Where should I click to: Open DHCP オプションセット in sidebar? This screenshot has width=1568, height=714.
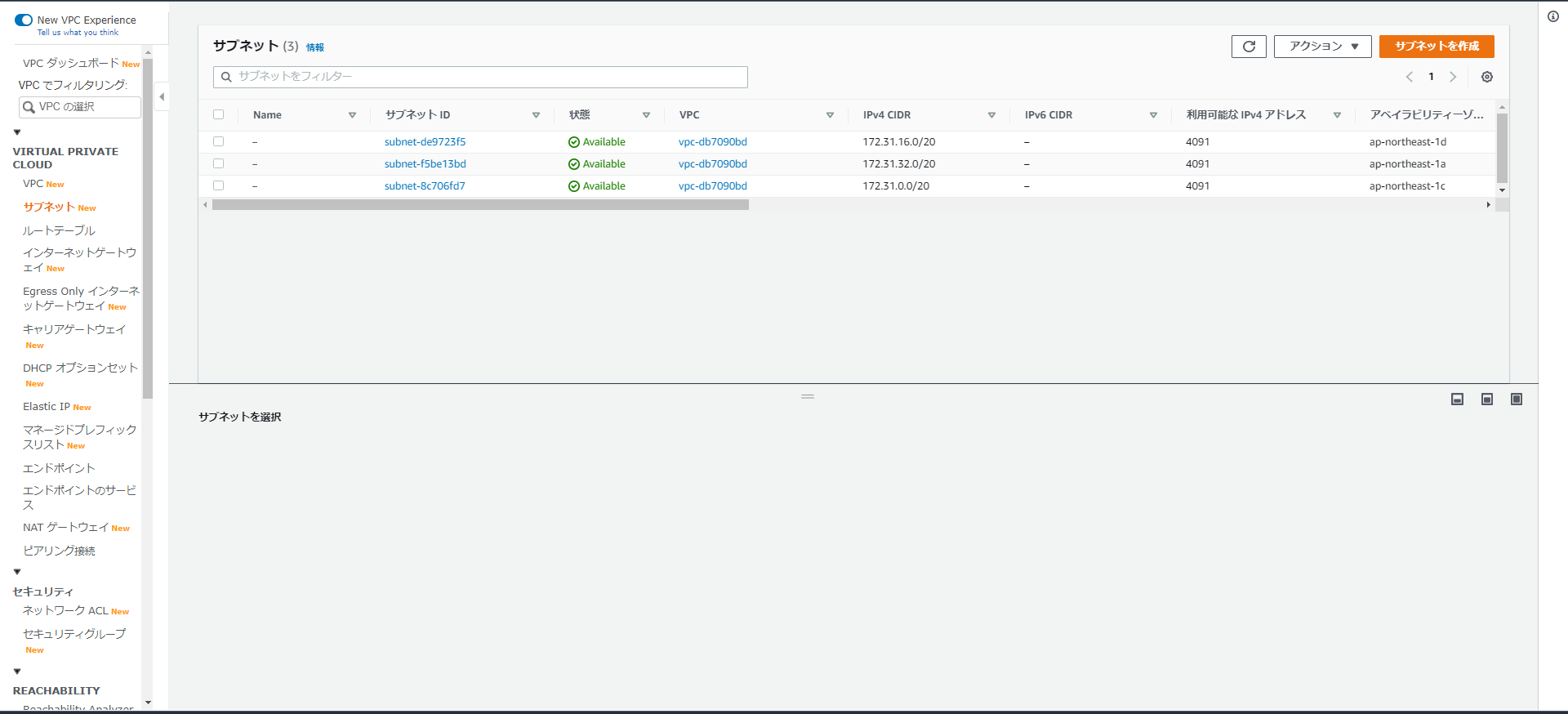tap(80, 368)
